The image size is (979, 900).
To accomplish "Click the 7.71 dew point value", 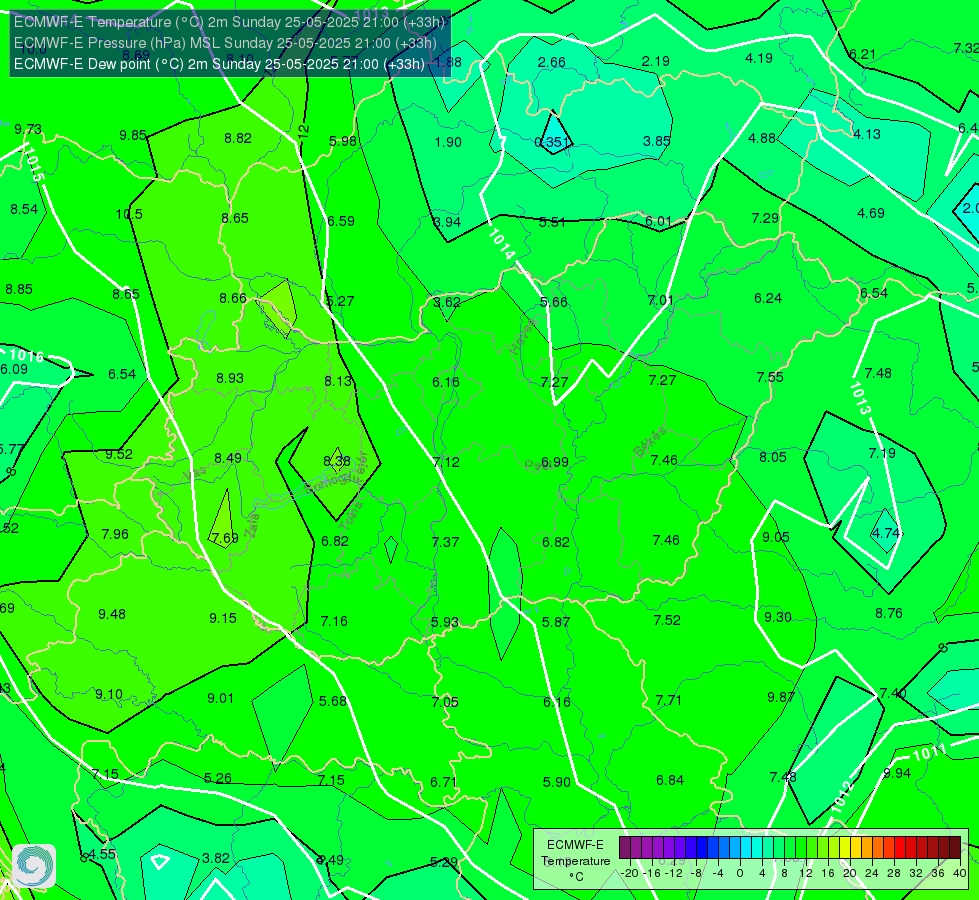I will (669, 700).
